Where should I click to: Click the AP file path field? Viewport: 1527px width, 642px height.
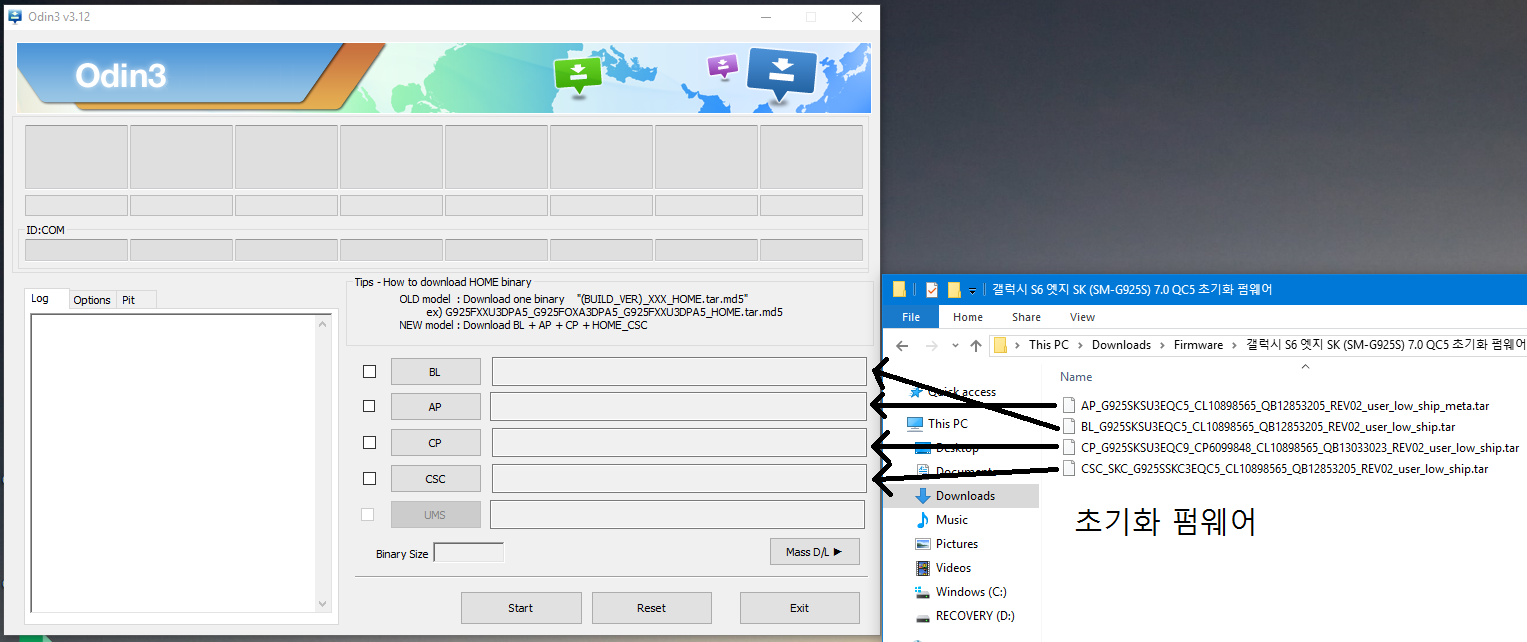coord(678,407)
